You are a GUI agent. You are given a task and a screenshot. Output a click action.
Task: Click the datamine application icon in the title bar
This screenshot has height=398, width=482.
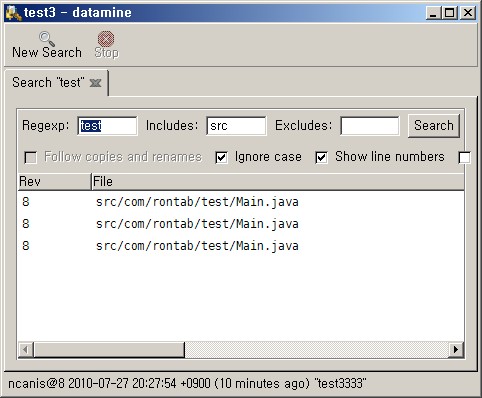[13, 13]
